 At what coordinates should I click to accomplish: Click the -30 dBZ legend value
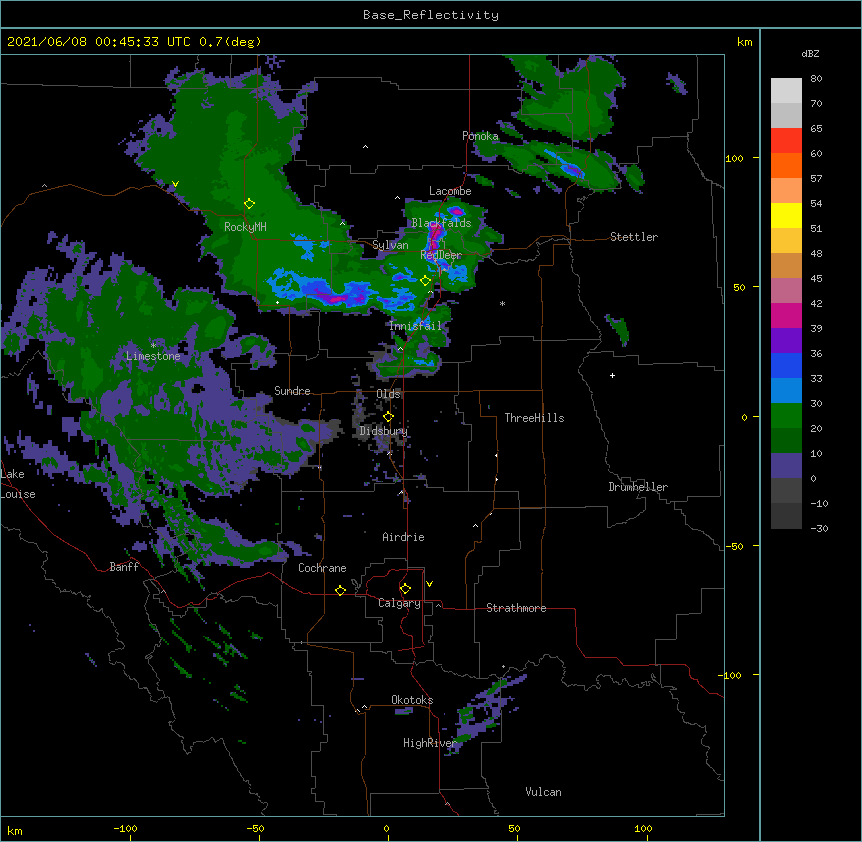[x=819, y=528]
